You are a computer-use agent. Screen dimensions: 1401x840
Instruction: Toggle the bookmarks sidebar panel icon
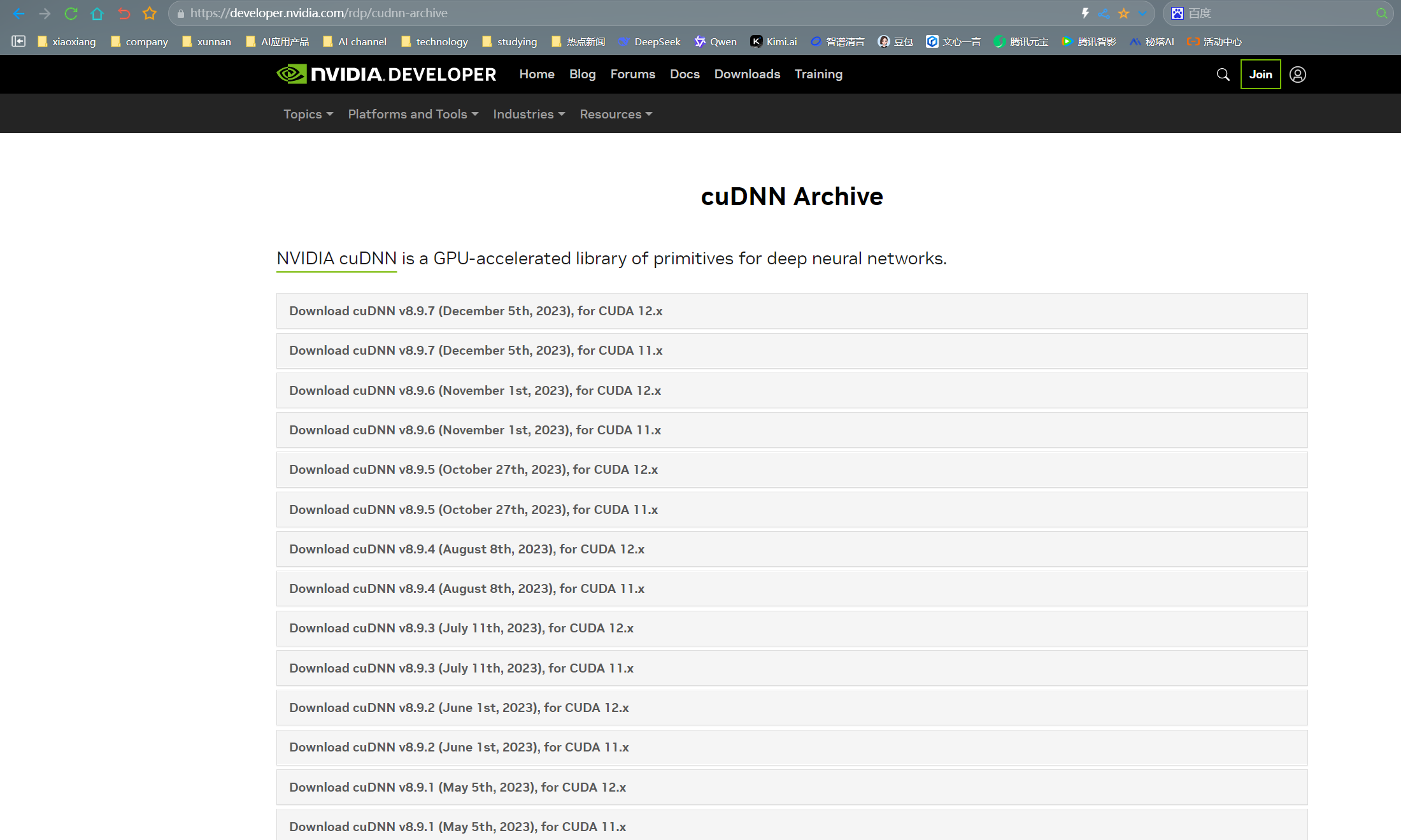tap(18, 41)
